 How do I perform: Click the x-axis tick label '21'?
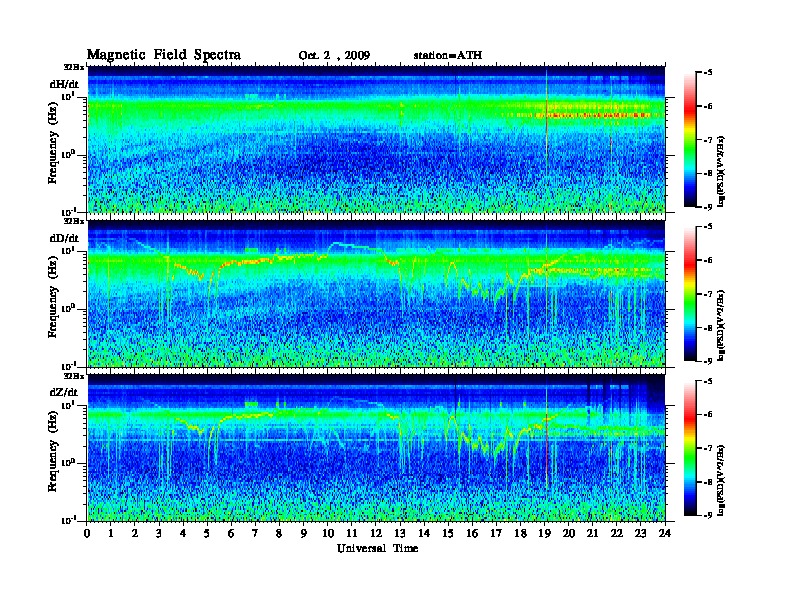[x=593, y=533]
